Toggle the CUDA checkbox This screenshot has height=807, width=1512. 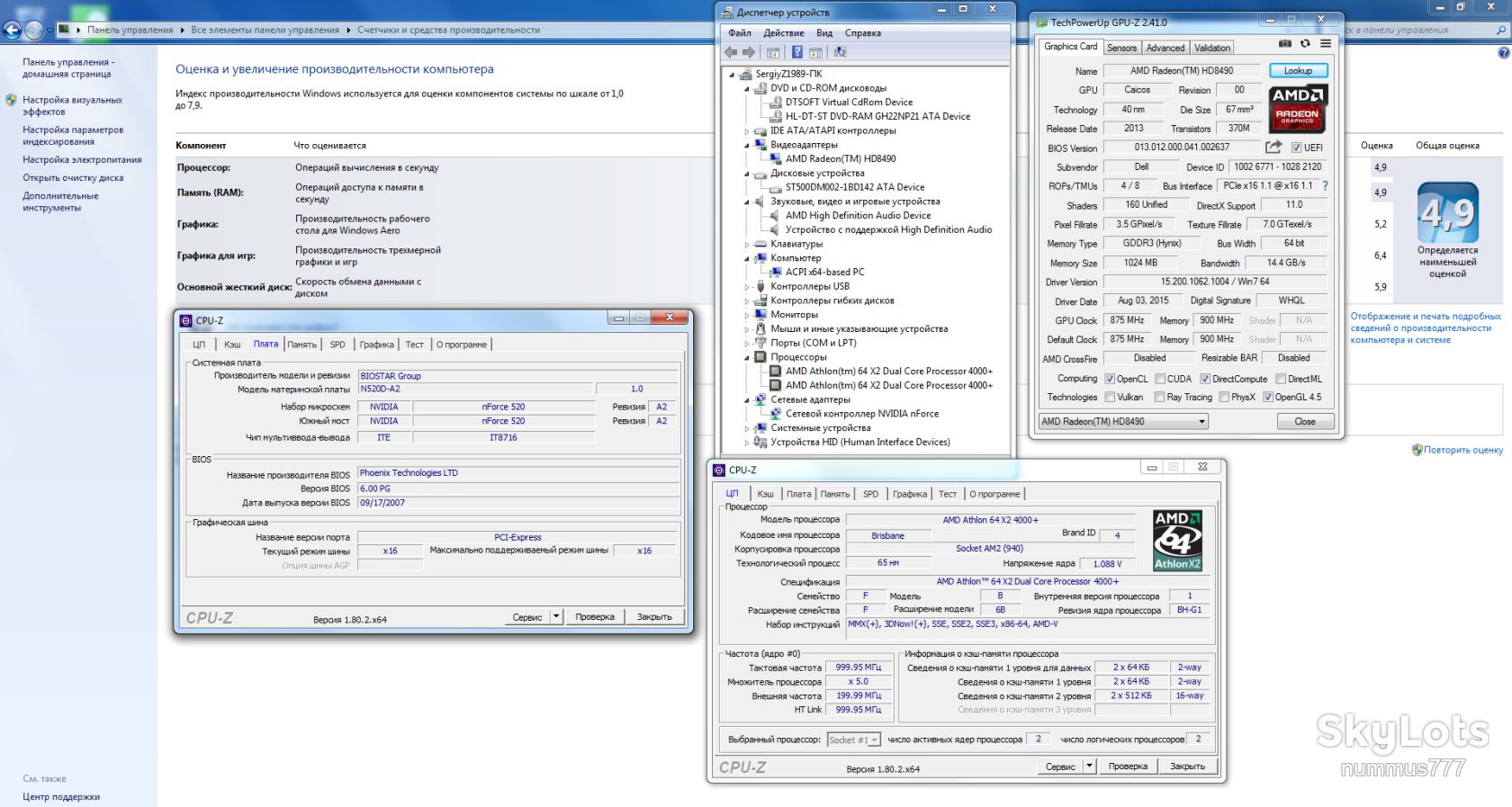tap(1160, 379)
